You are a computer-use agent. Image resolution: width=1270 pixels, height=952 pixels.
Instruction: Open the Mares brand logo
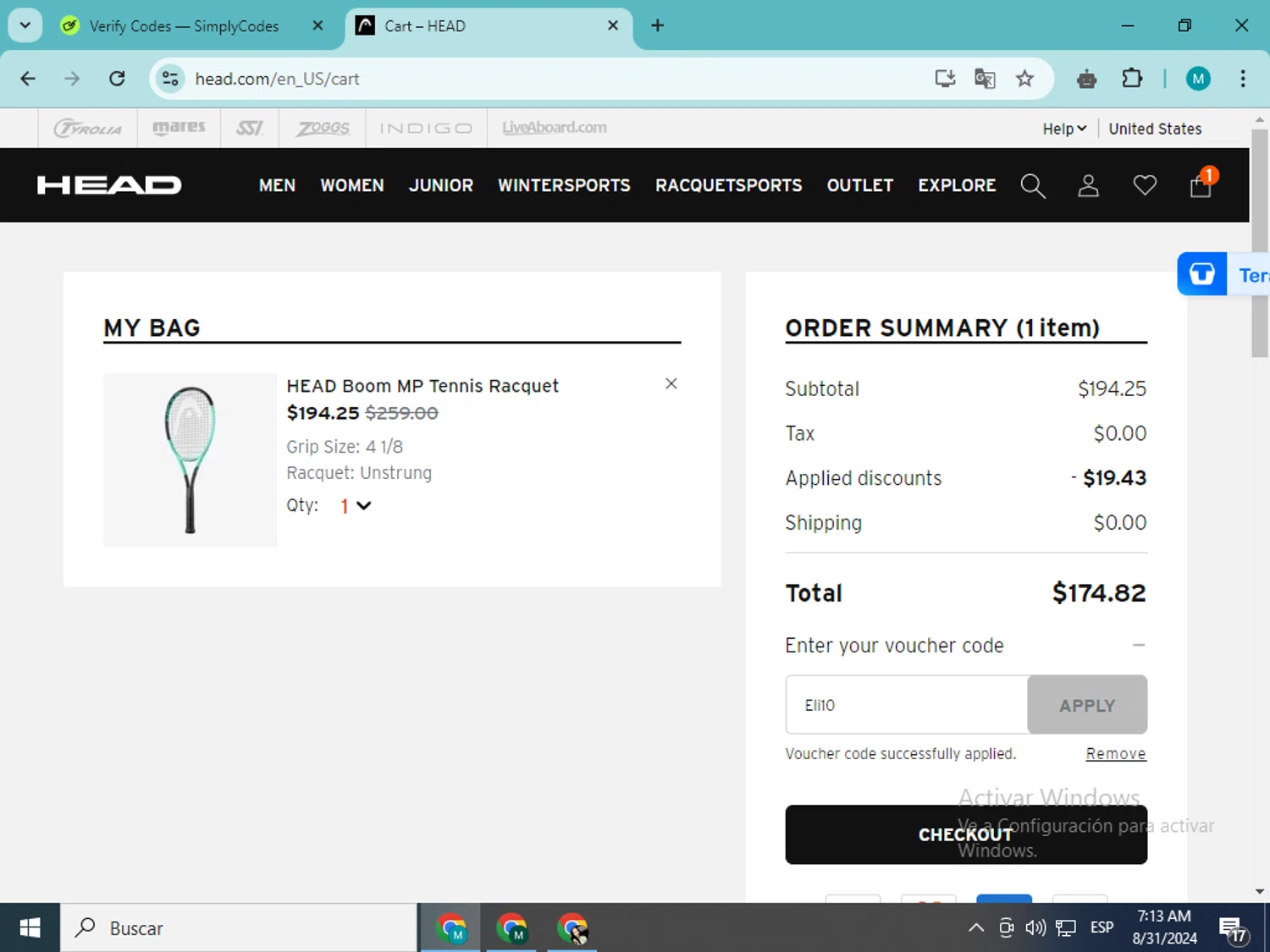coord(179,127)
